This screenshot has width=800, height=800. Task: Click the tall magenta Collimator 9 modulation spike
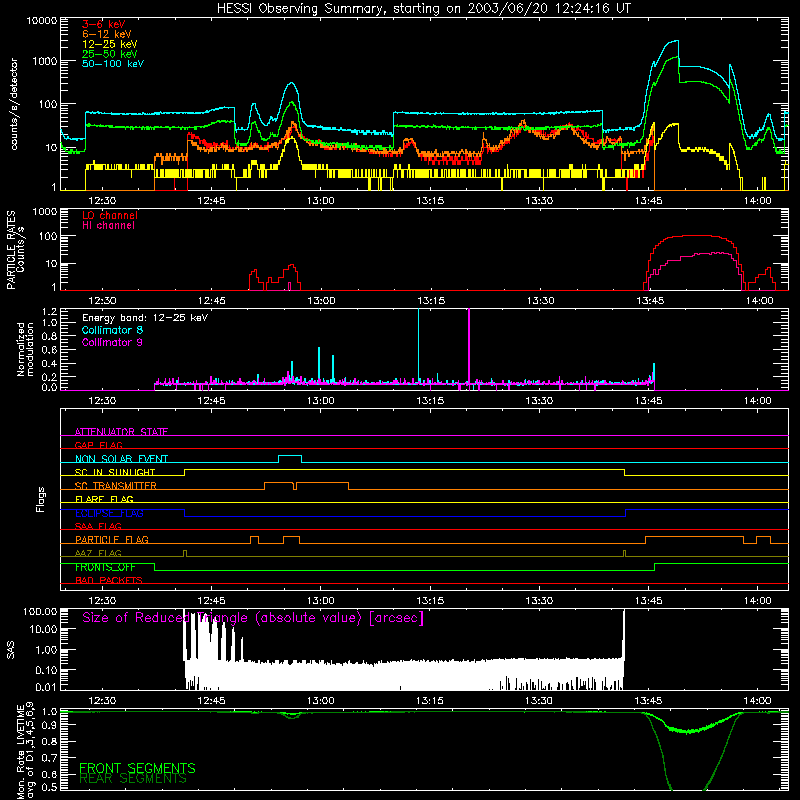coord(469,347)
